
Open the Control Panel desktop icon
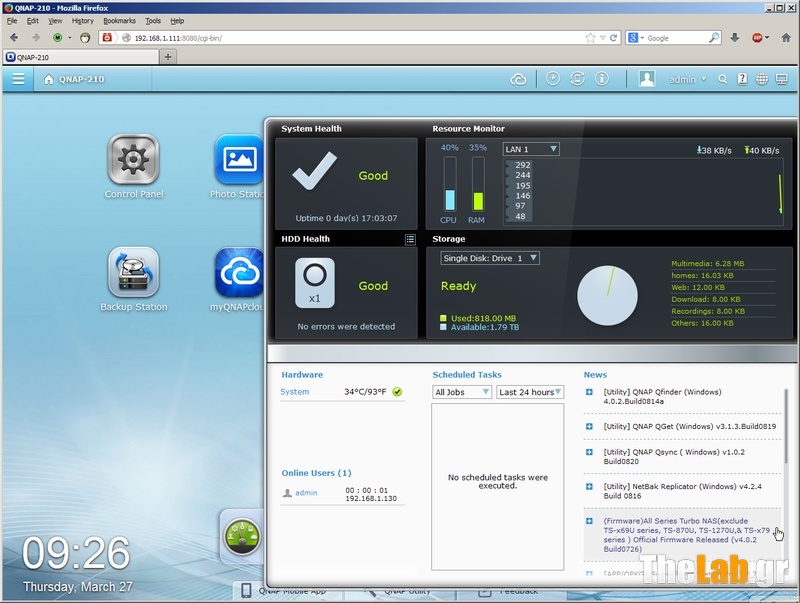point(134,166)
